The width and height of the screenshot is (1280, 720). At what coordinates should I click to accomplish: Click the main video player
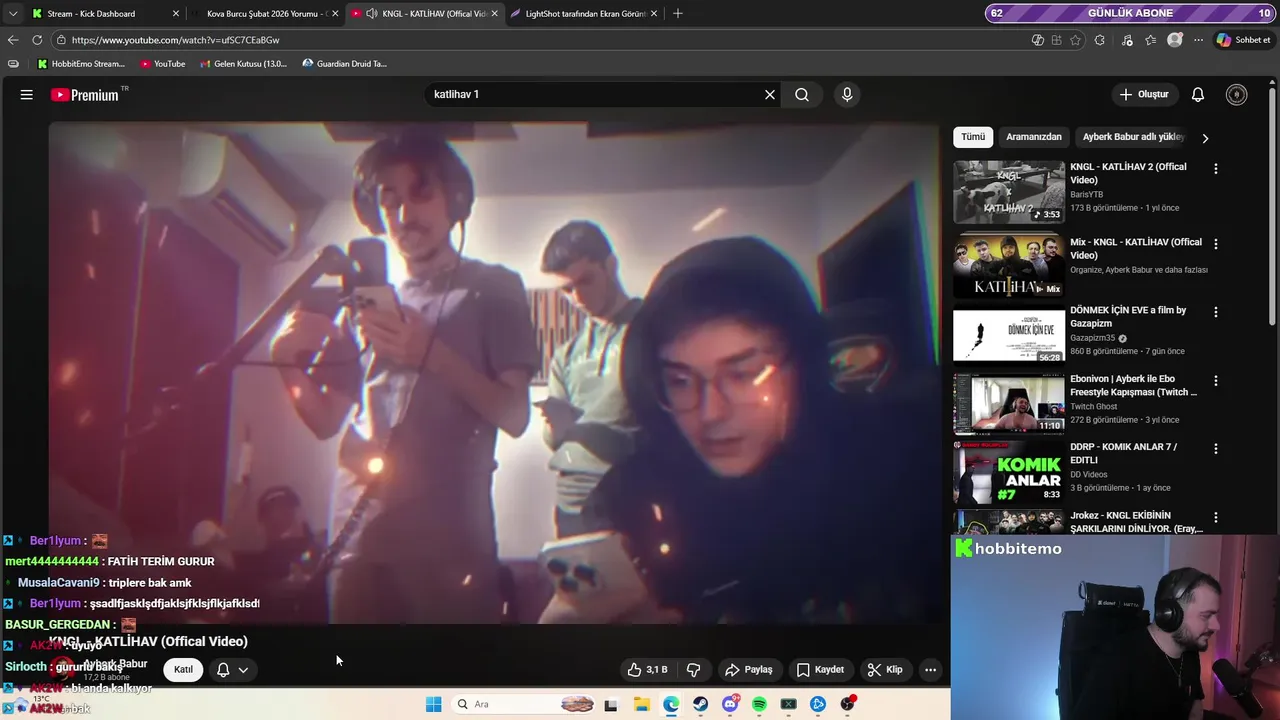tap(495, 373)
